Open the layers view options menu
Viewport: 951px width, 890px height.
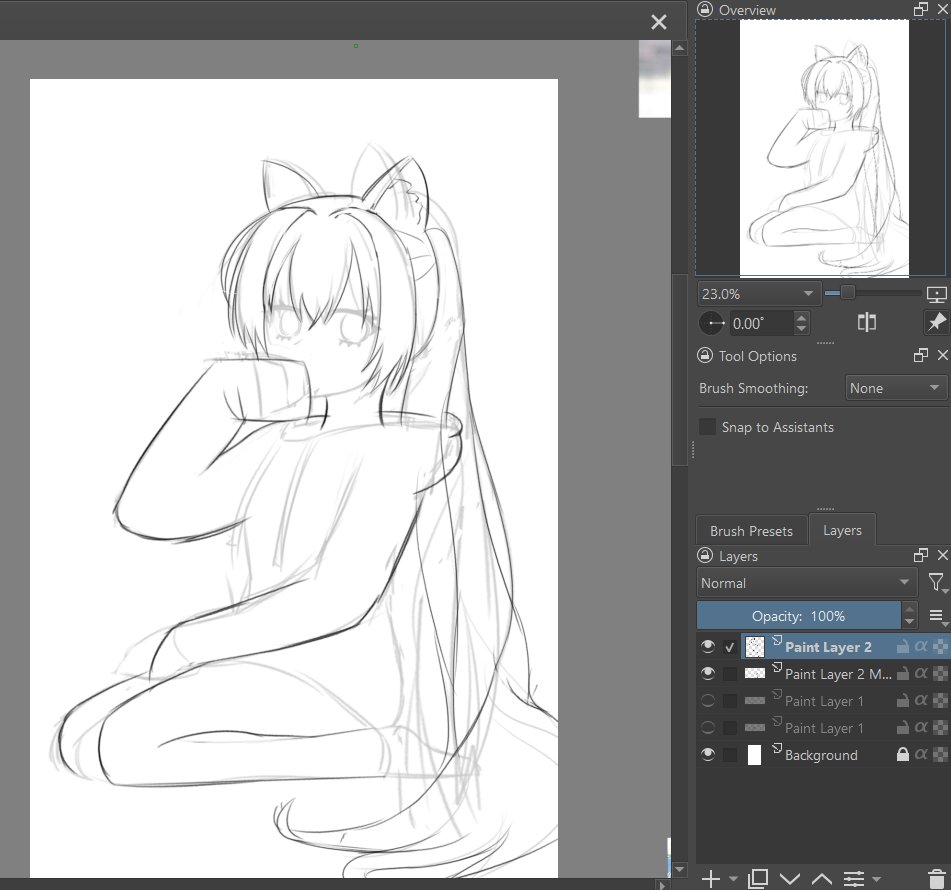[937, 616]
